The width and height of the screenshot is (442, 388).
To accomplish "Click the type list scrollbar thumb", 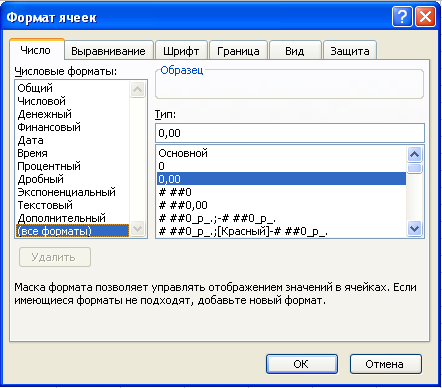I will click(x=414, y=168).
